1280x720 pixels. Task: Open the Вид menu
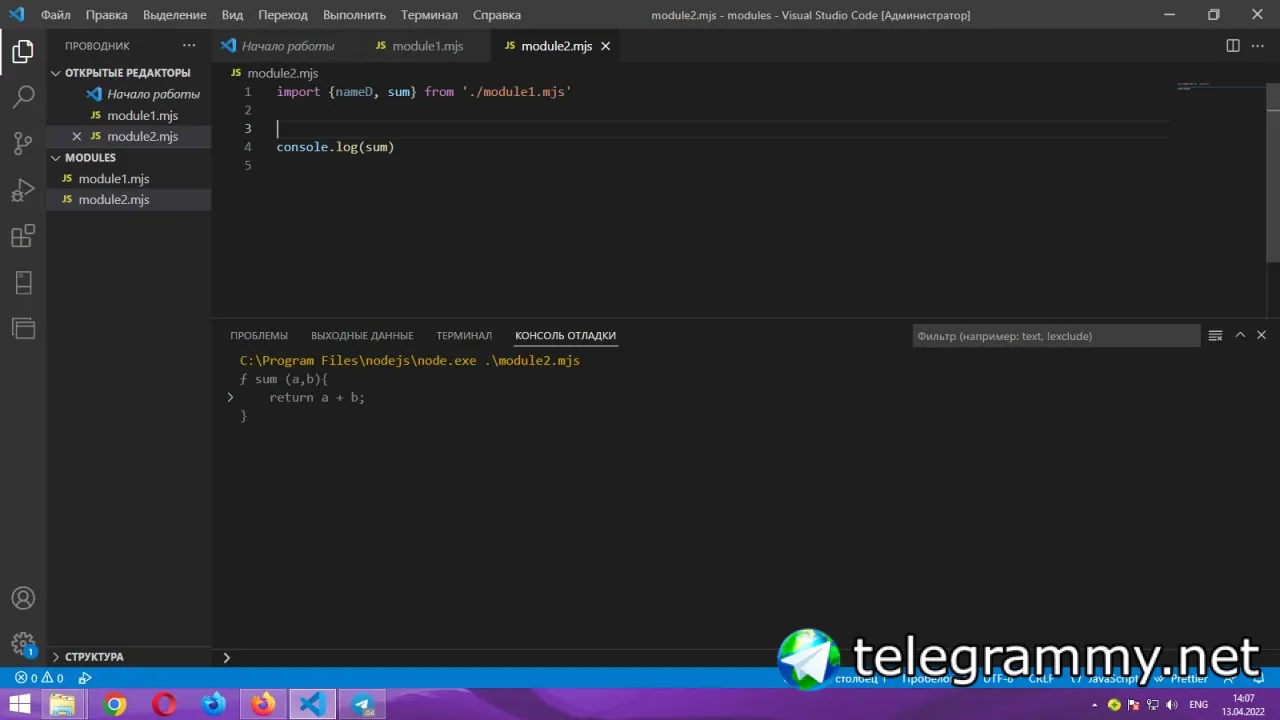[x=232, y=15]
